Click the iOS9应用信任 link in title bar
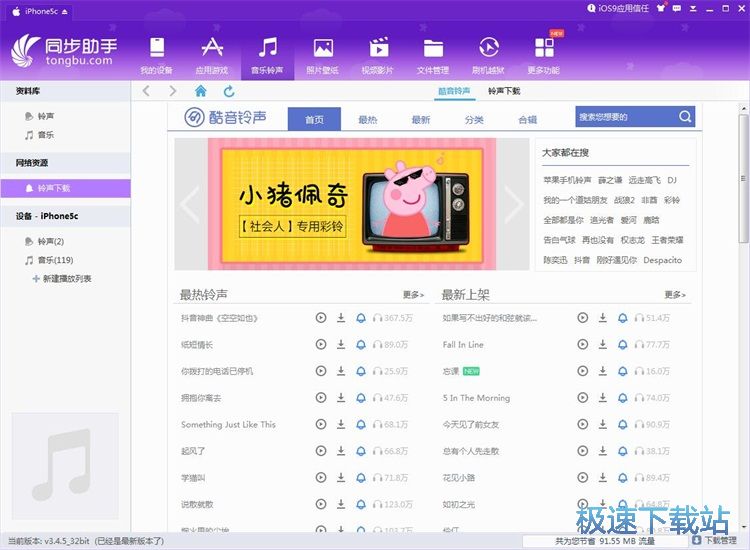The height and width of the screenshot is (550, 750). click(618, 9)
